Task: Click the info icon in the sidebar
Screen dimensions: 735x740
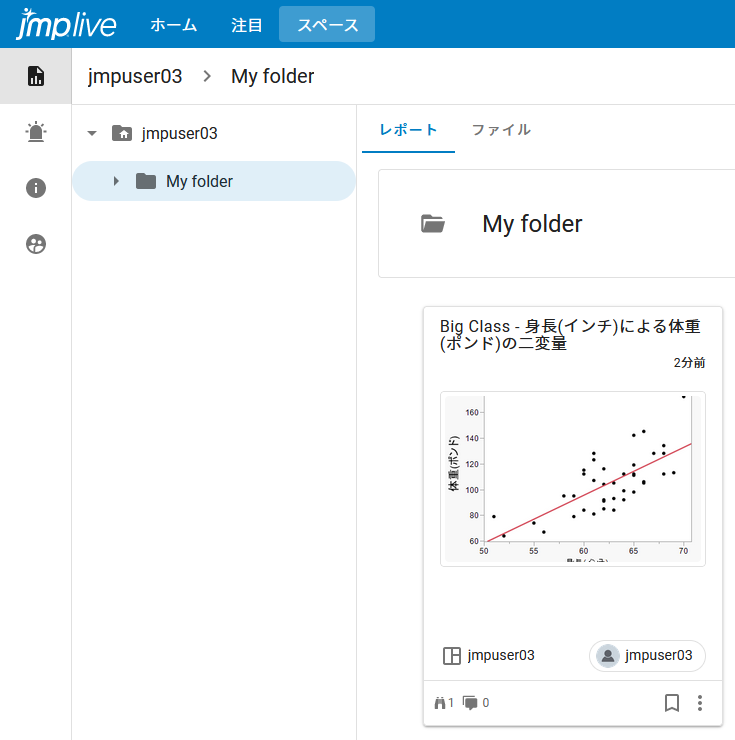Action: tap(36, 188)
